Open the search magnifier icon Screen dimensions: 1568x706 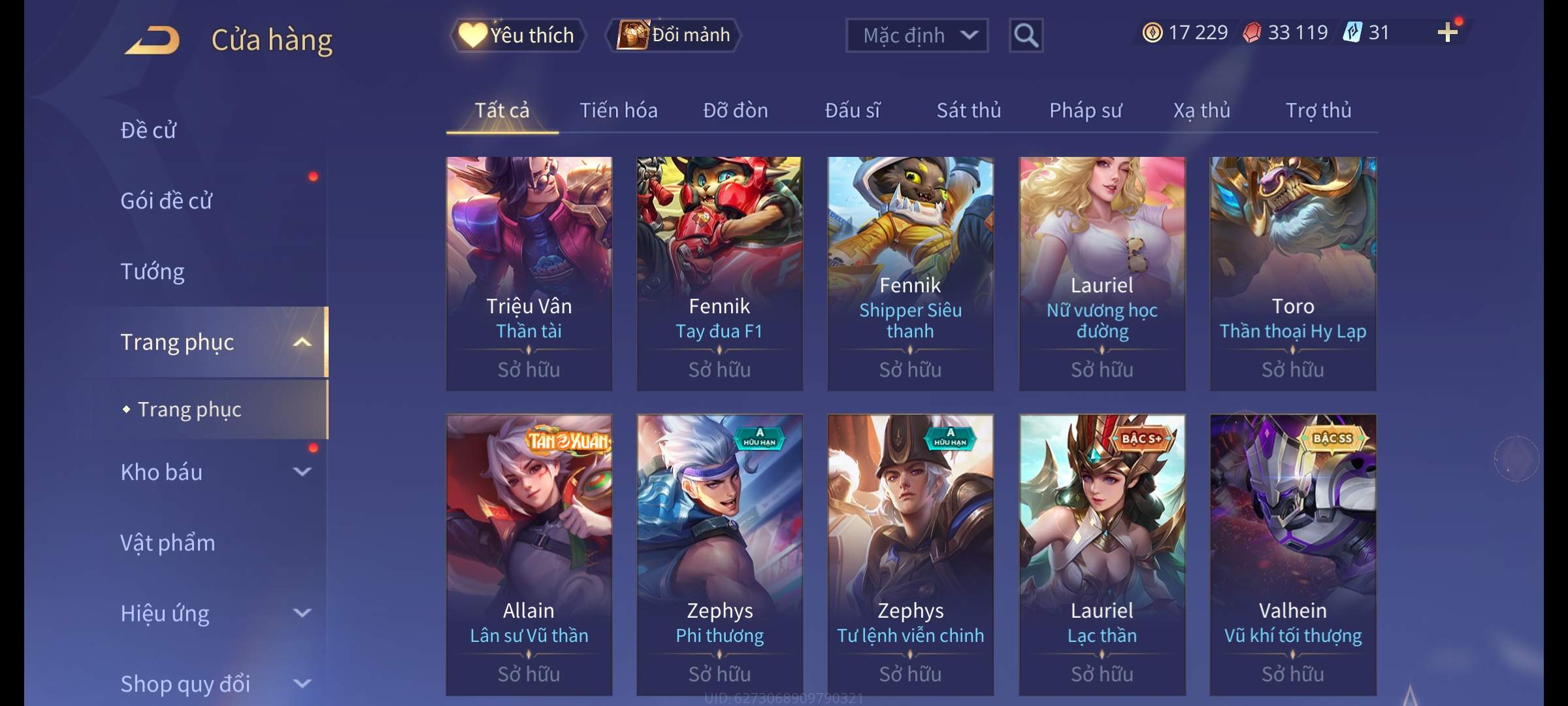pos(1026,35)
